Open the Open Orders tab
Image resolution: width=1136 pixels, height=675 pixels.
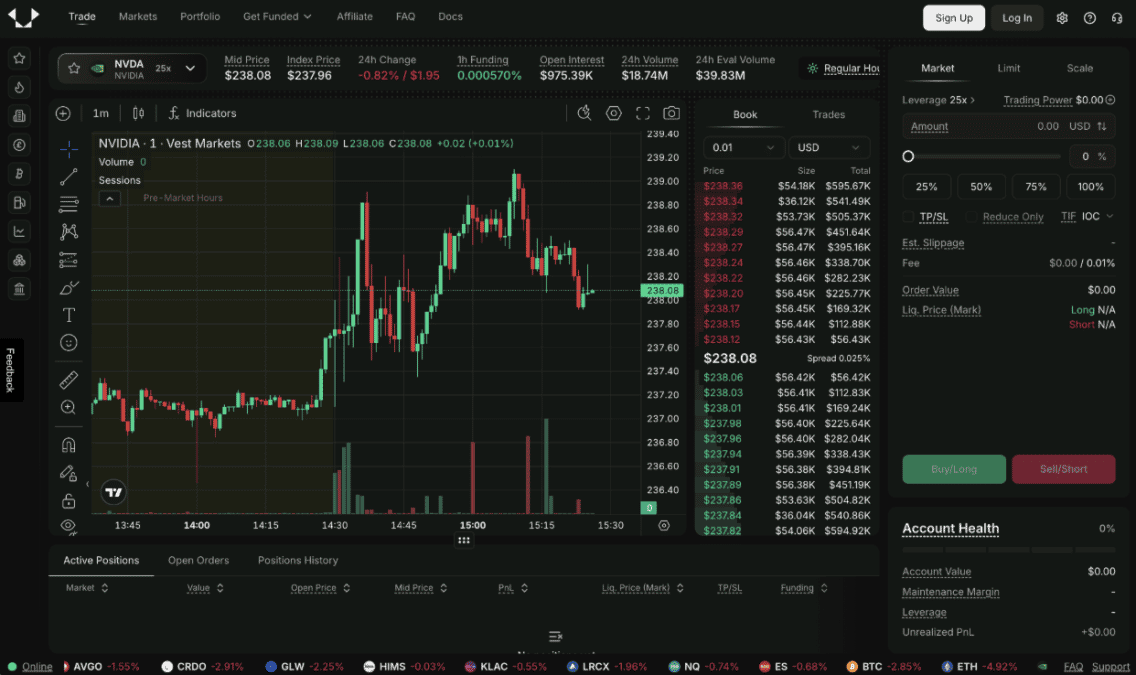click(199, 561)
